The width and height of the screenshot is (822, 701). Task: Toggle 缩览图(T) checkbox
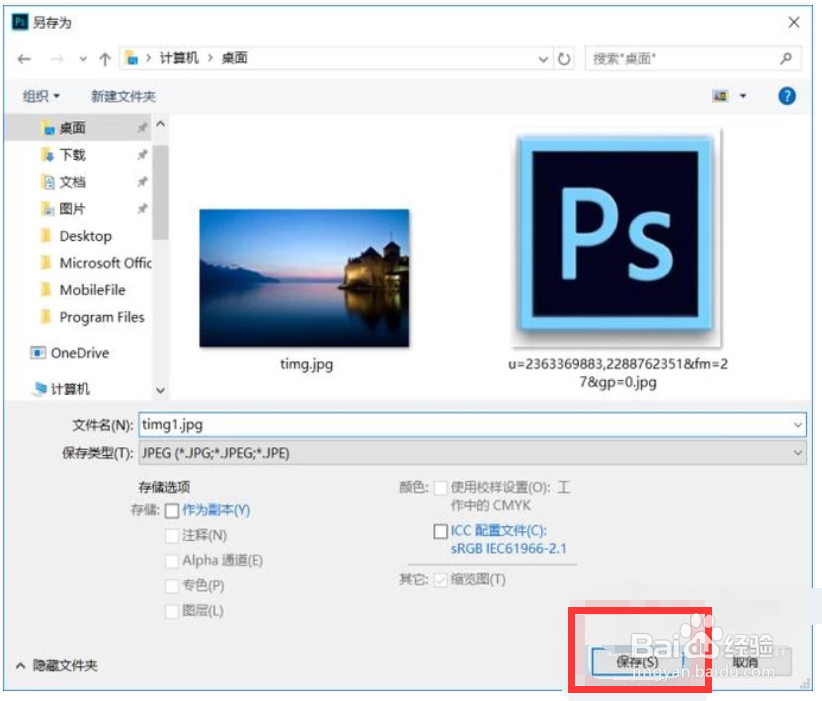[x=441, y=580]
